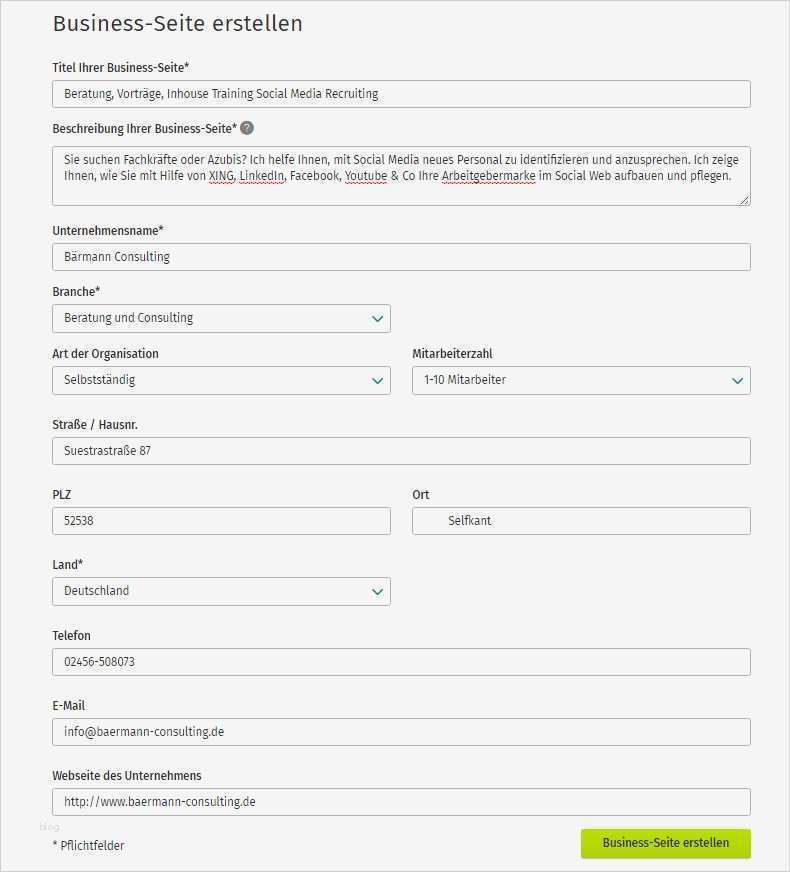The image size is (790, 872).
Task: Click the Mitarbeiterzahl chevron arrow
Action: click(737, 381)
